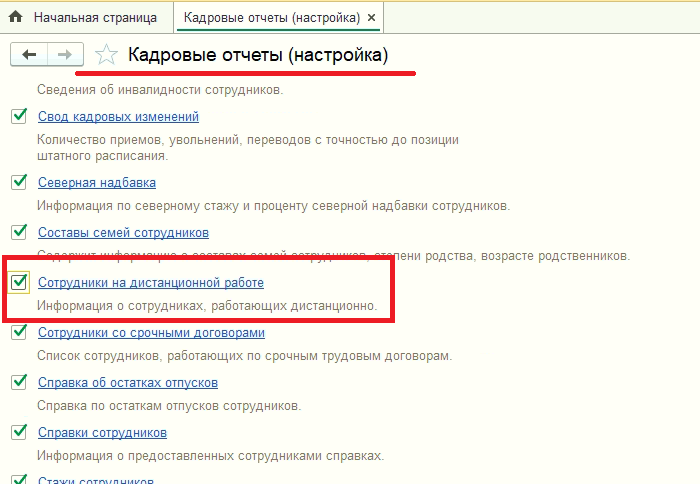This screenshot has height=484, width=700.
Task: Click the page title Кадровые отчеты (настройка)
Action: pos(258,55)
